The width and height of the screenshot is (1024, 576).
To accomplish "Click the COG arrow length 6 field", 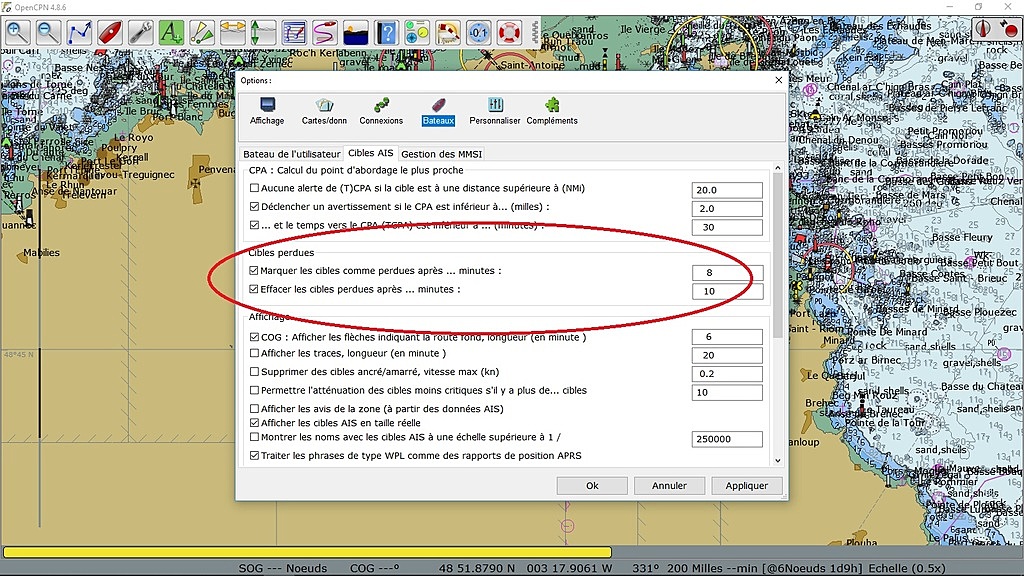I will point(727,336).
